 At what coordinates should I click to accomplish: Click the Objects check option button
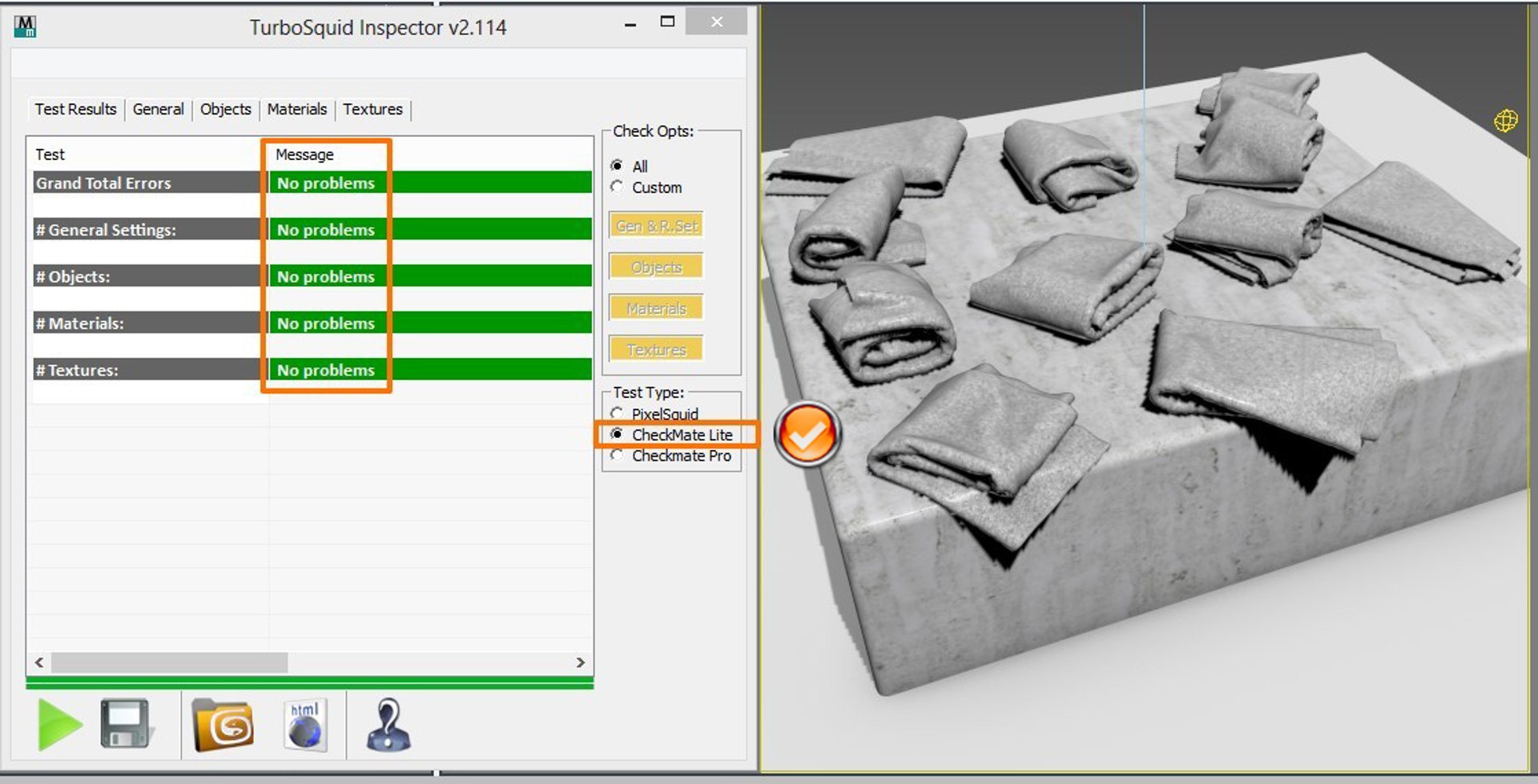pos(656,267)
